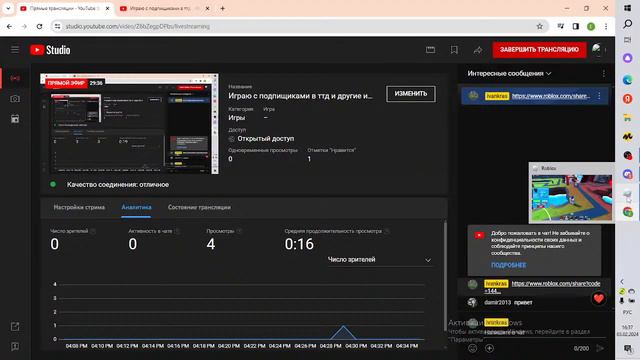Click the site info icon in address bar
Screen dimensions: 640x360
click(58, 27)
